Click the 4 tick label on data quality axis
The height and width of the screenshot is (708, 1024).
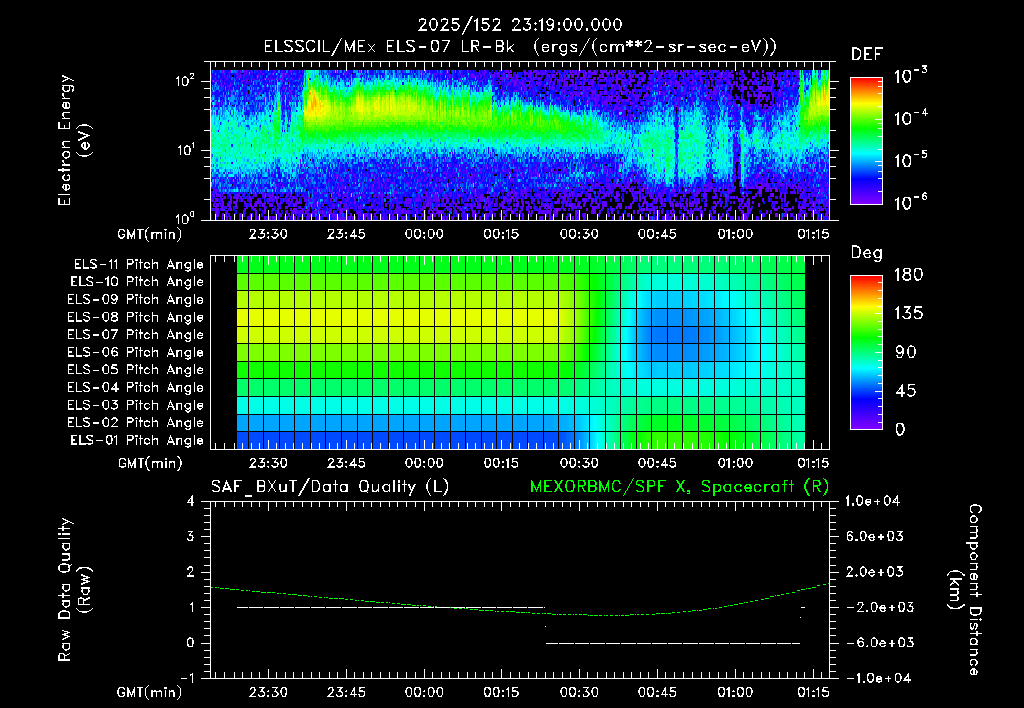[191, 501]
